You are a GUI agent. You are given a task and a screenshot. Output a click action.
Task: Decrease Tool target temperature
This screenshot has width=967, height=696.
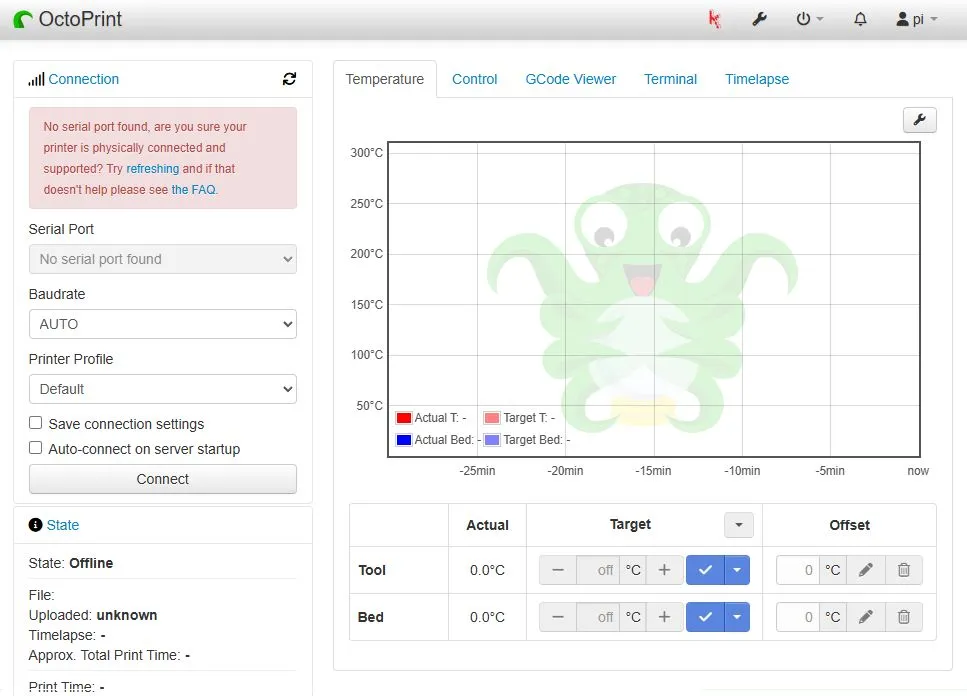[x=558, y=570]
